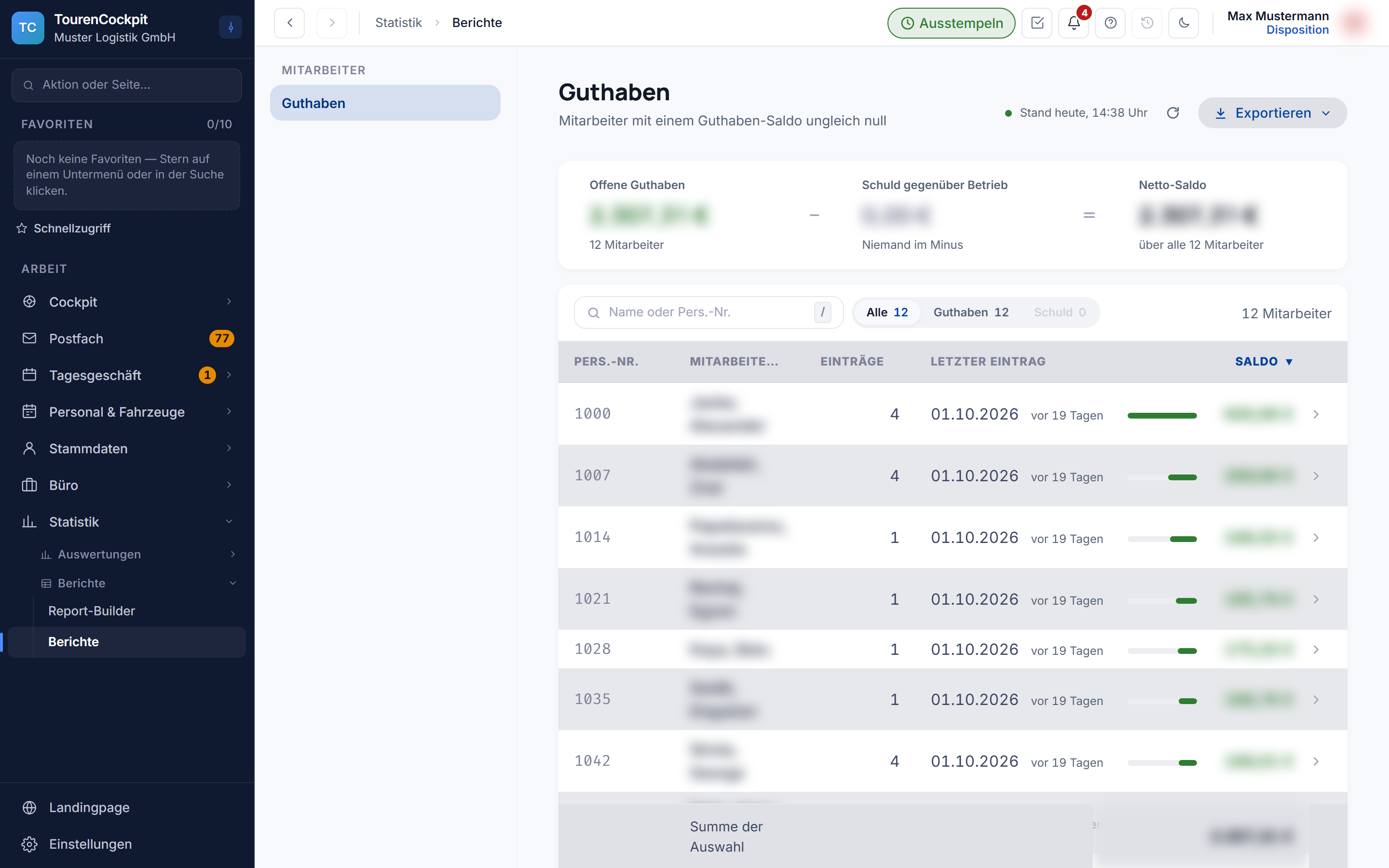Screen dimensions: 1389x868
Task: Open Einstellungen gear item
Action: coord(127,844)
